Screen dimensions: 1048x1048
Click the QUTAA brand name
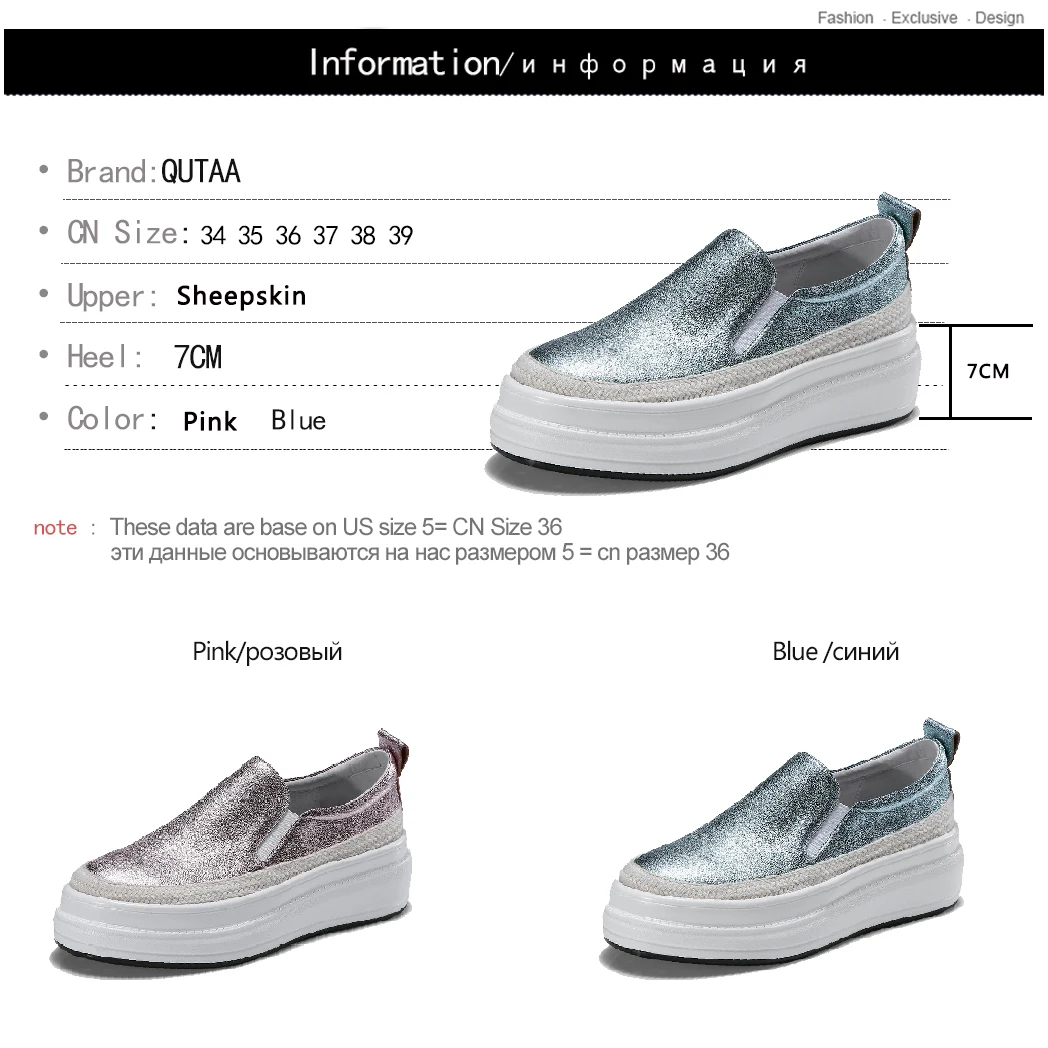(x=201, y=172)
